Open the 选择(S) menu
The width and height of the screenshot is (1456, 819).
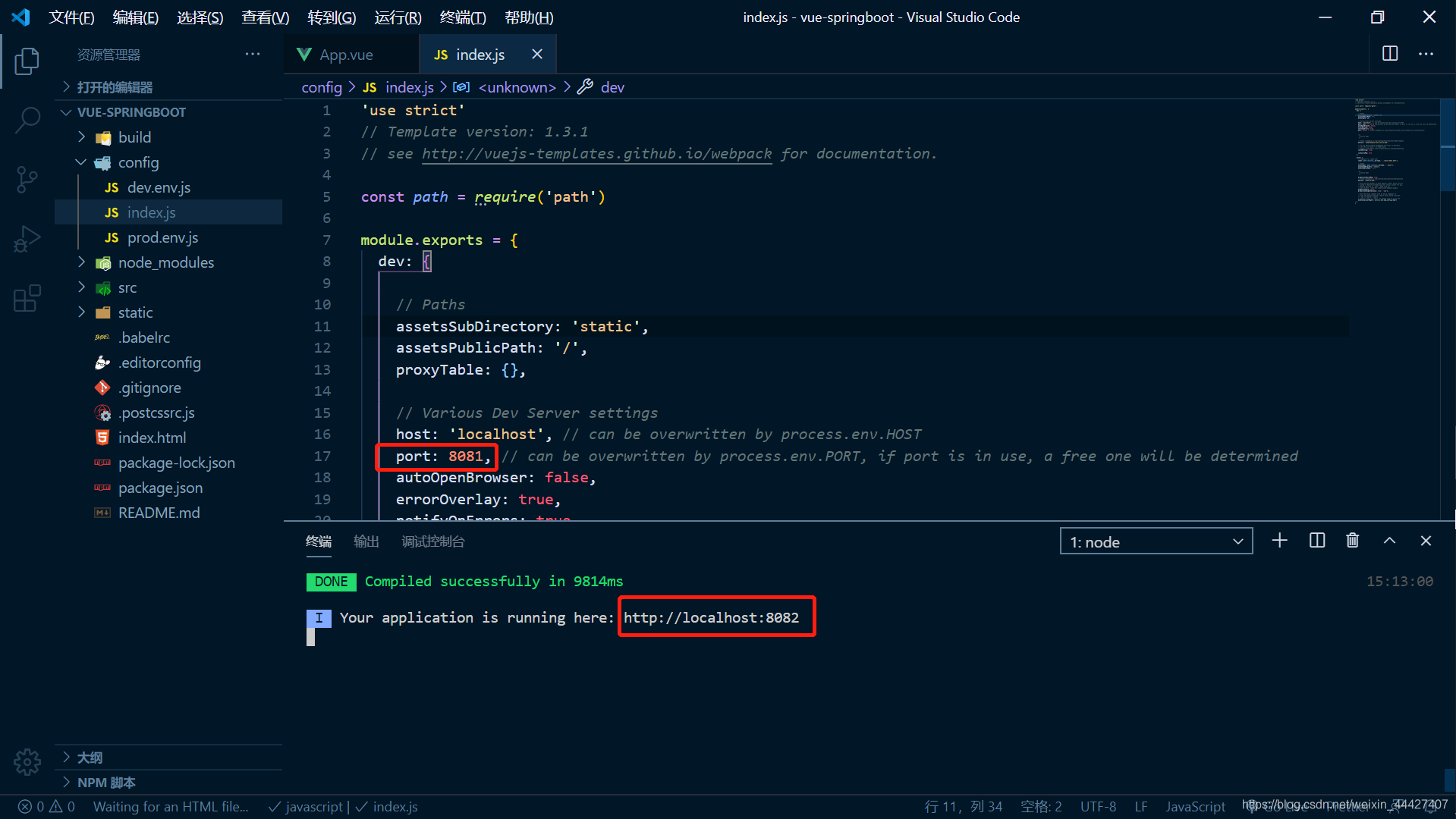[200, 17]
